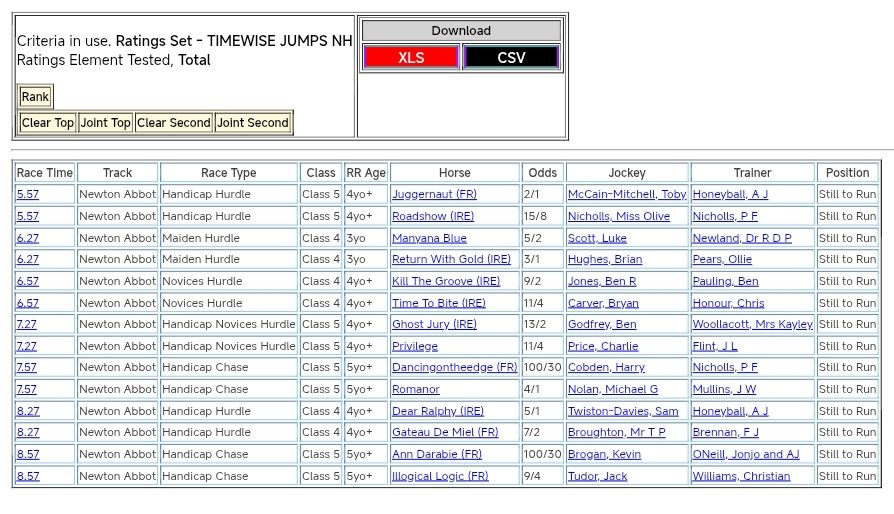Screen dimensions: 894x514
Task: Choose the Clear Second filter
Action: (173, 123)
